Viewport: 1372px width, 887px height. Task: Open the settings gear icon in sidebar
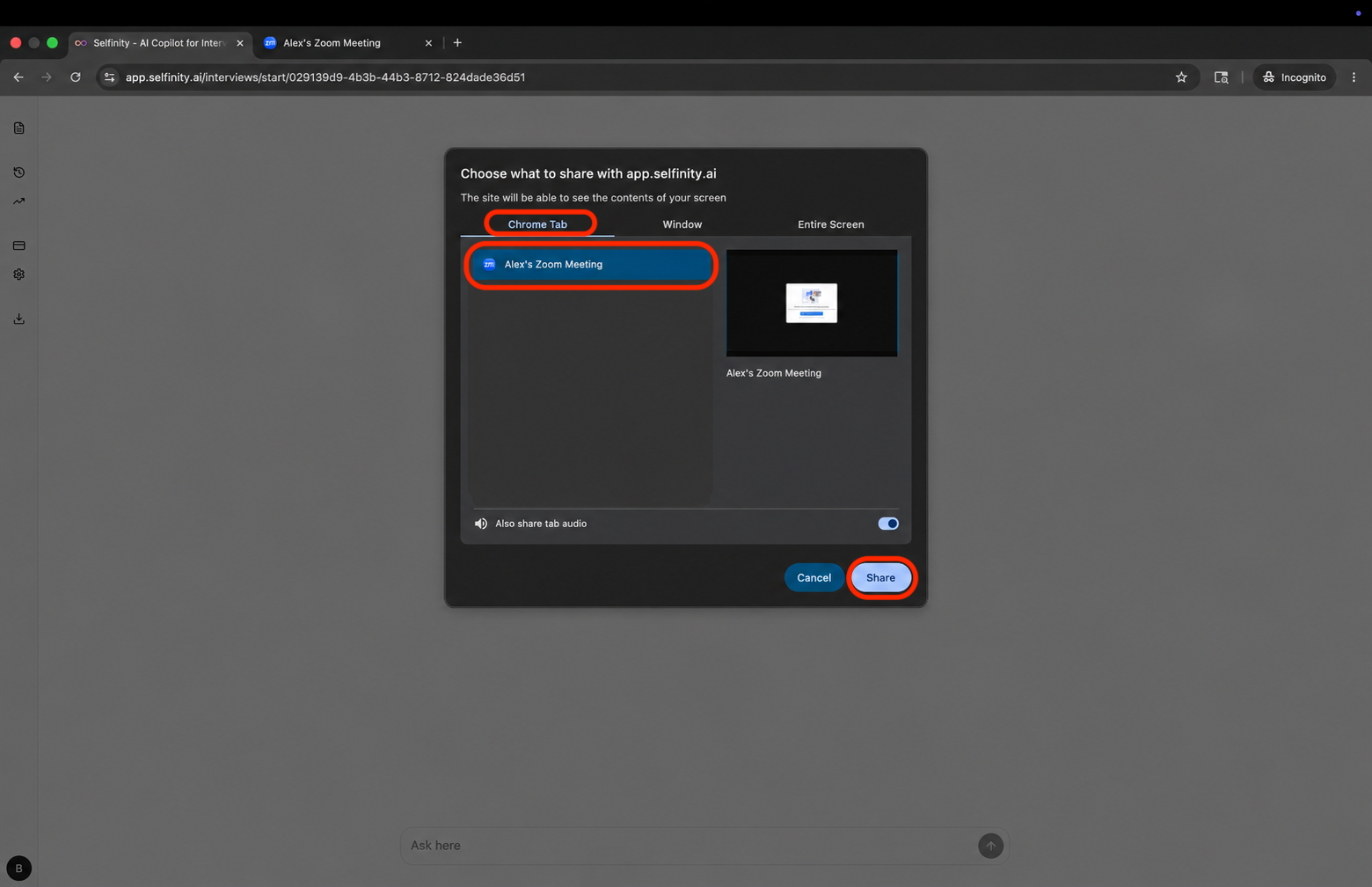(18, 275)
